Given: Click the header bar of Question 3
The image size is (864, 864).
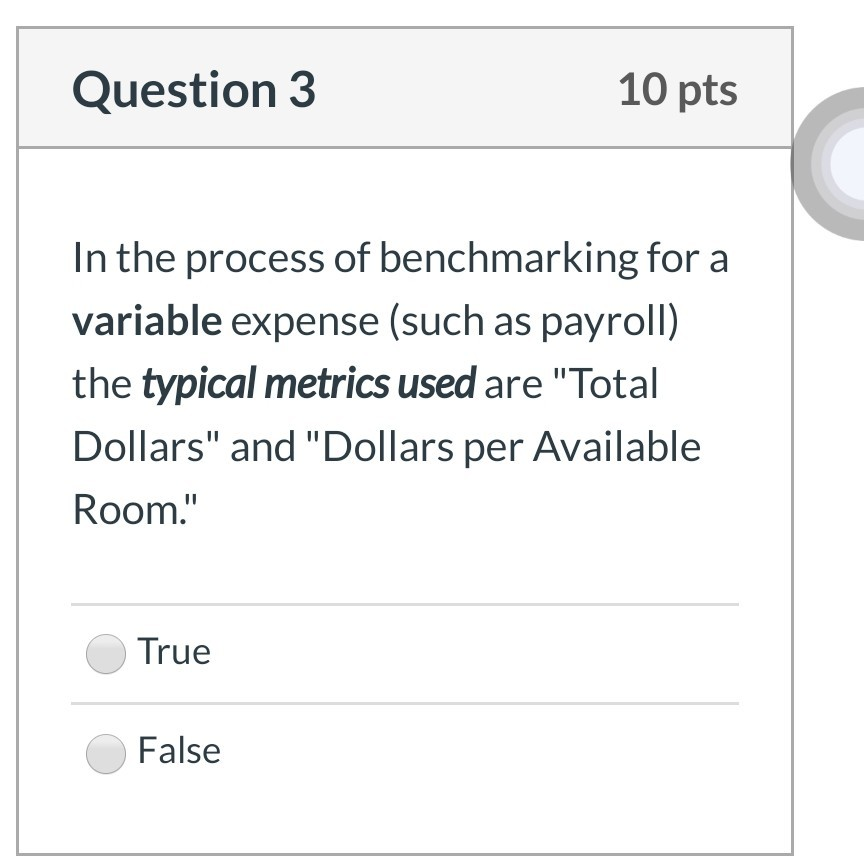Looking at the screenshot, I should coord(400,90).
